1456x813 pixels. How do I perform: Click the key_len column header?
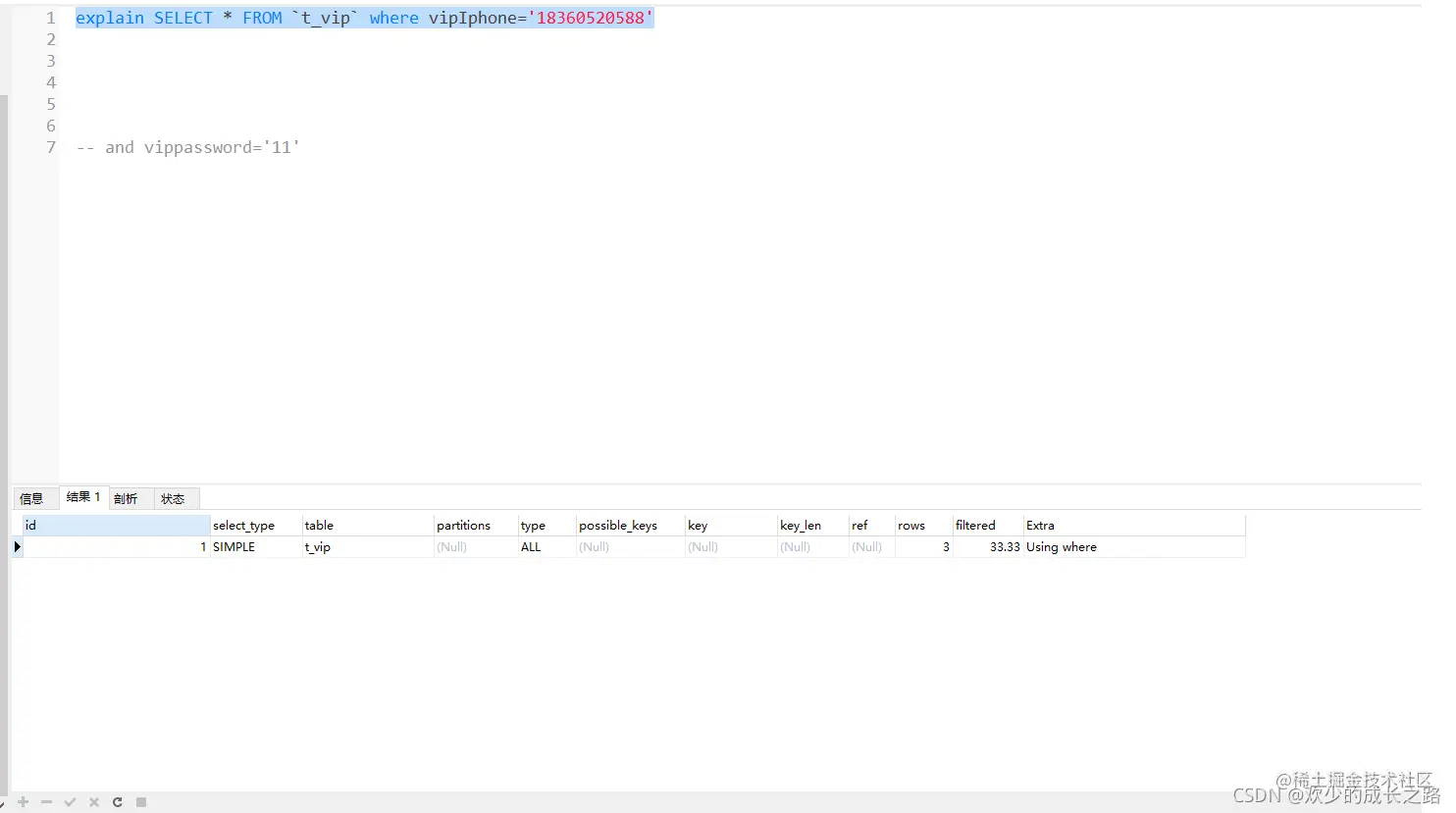812,526
